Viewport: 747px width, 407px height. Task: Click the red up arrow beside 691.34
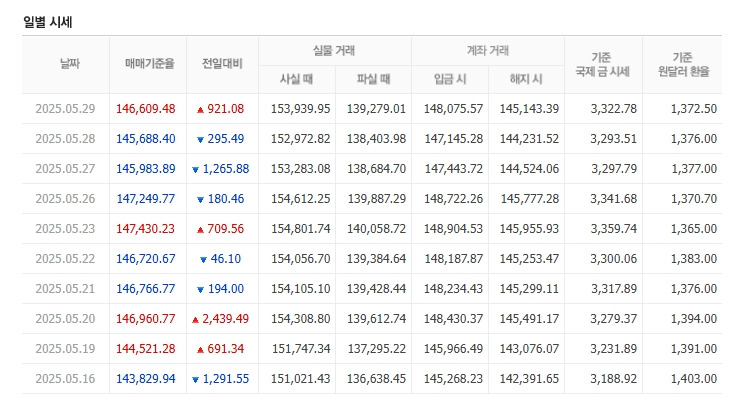pyautogui.click(x=201, y=350)
